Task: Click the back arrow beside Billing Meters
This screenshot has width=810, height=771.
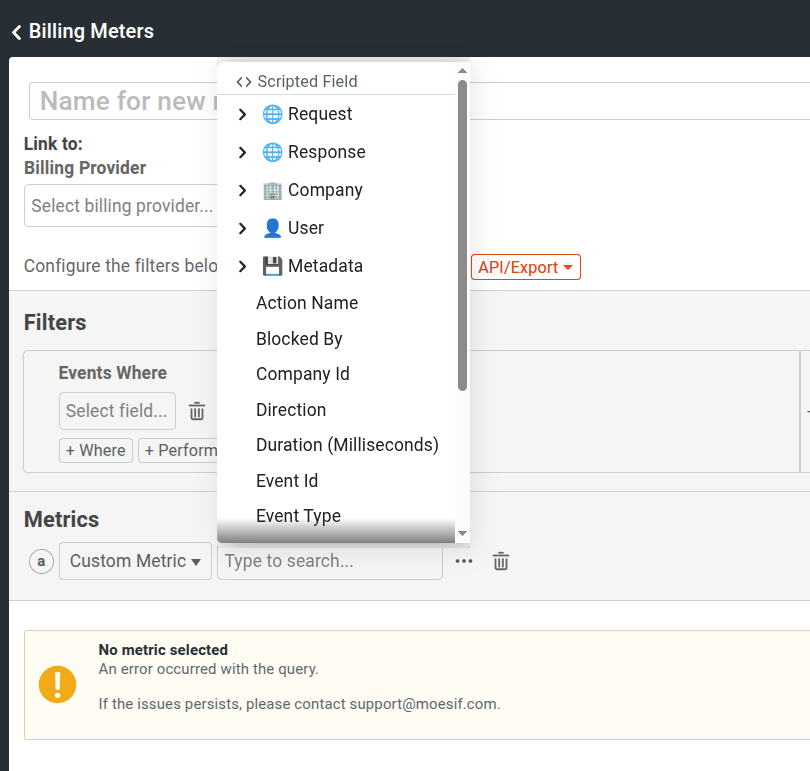Action: pyautogui.click(x=15, y=31)
